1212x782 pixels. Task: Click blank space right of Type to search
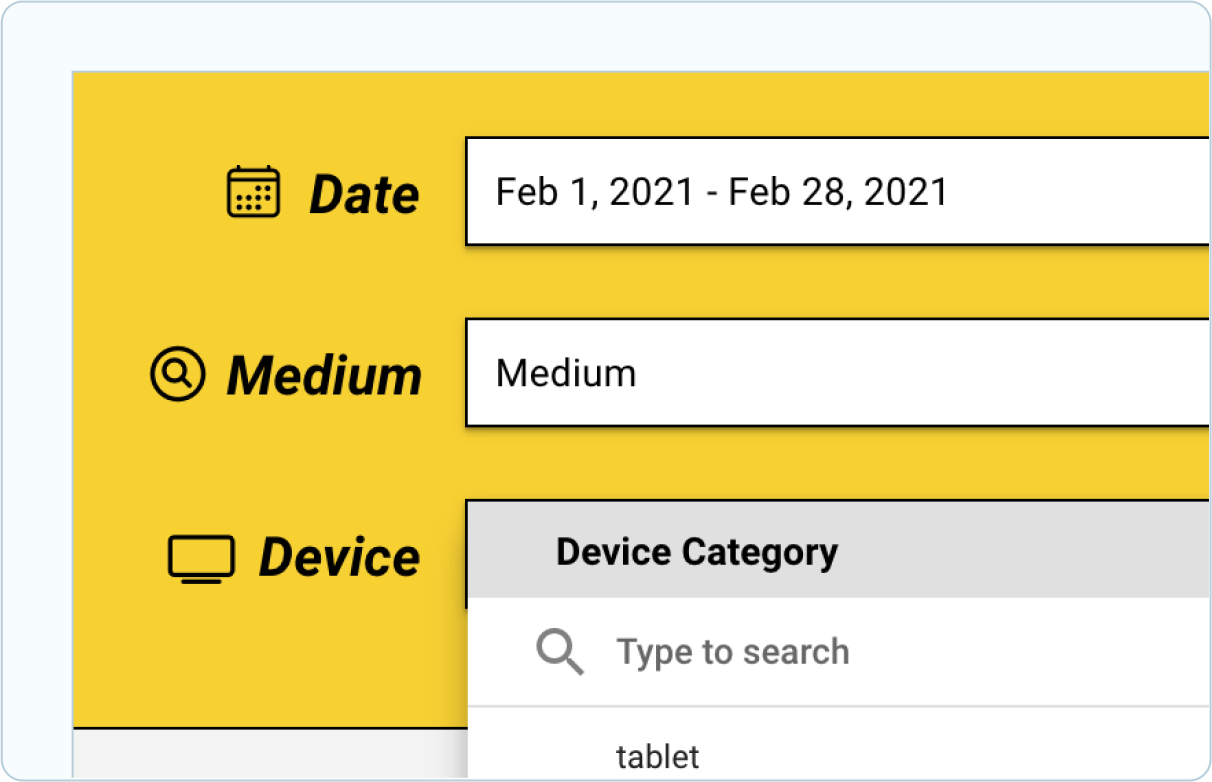[1030, 652]
